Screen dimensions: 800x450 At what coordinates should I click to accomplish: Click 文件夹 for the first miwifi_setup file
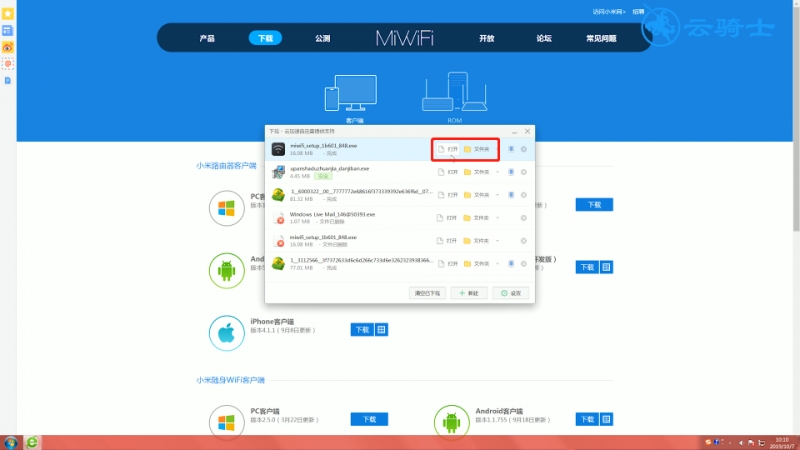coord(477,149)
